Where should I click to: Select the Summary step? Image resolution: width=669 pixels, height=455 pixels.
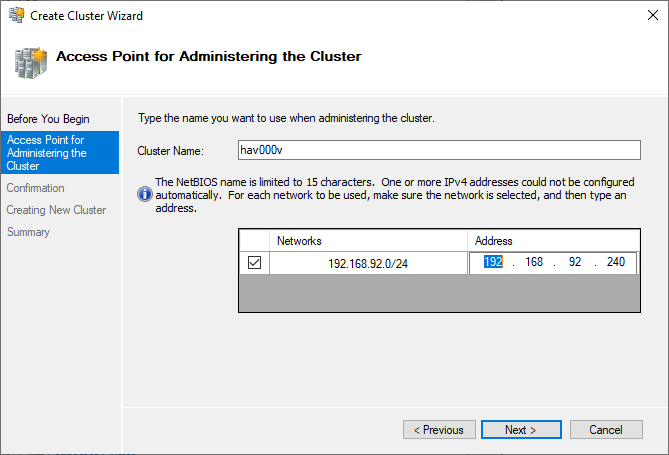(28, 232)
